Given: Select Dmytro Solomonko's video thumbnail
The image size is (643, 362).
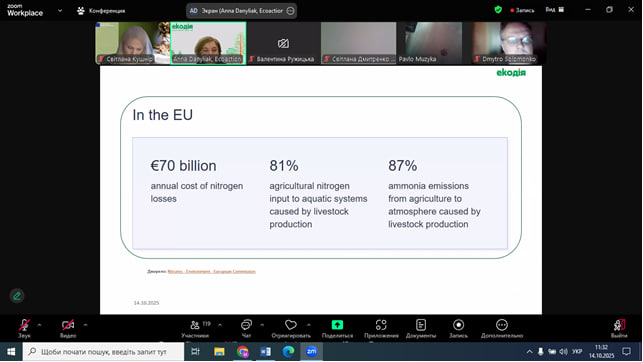Looking at the screenshot, I should [509, 43].
